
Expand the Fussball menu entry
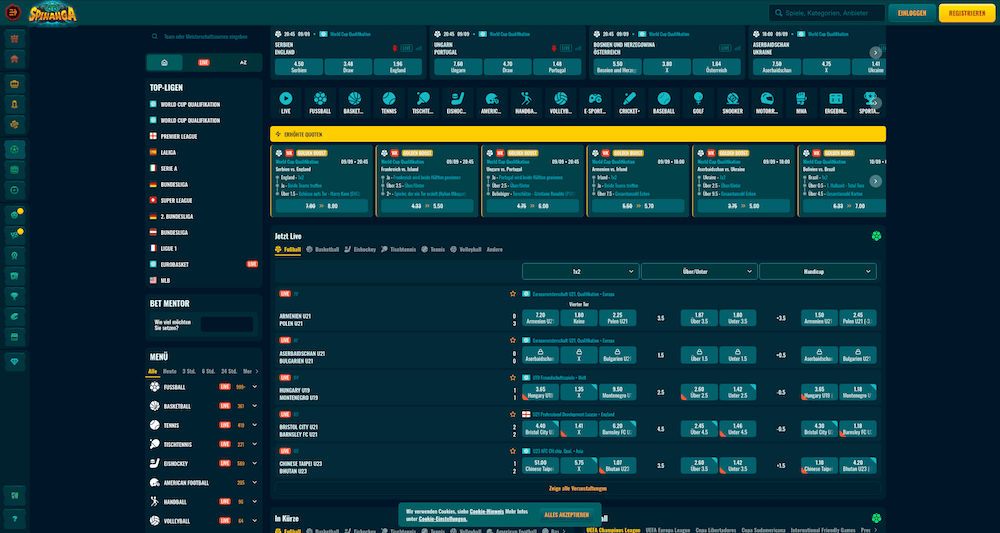pyautogui.click(x=255, y=386)
